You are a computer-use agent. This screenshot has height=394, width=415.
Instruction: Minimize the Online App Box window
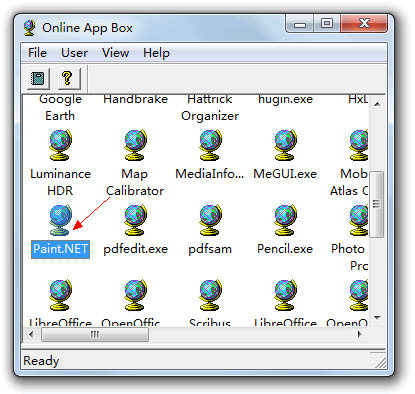300,24
